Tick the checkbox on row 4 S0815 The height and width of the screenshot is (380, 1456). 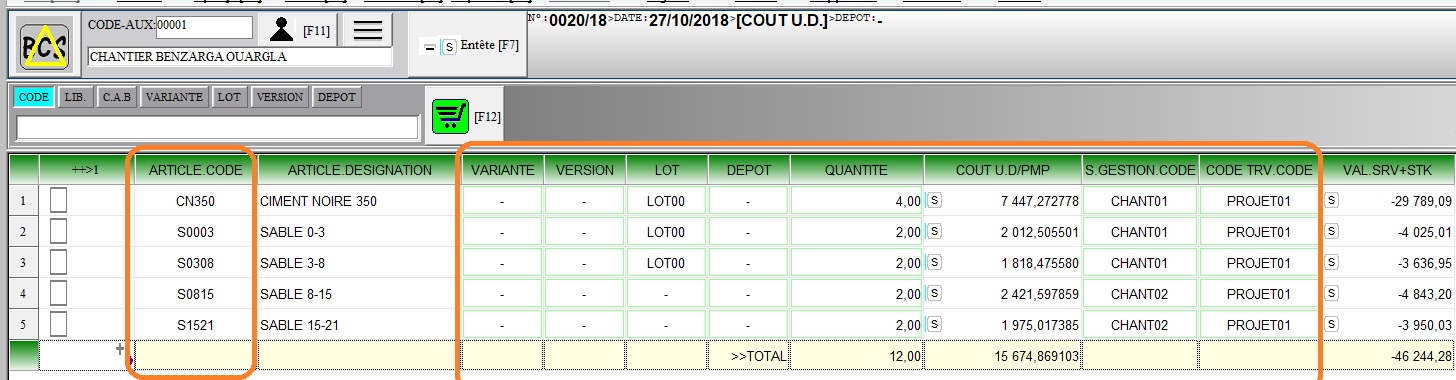[x=58, y=294]
